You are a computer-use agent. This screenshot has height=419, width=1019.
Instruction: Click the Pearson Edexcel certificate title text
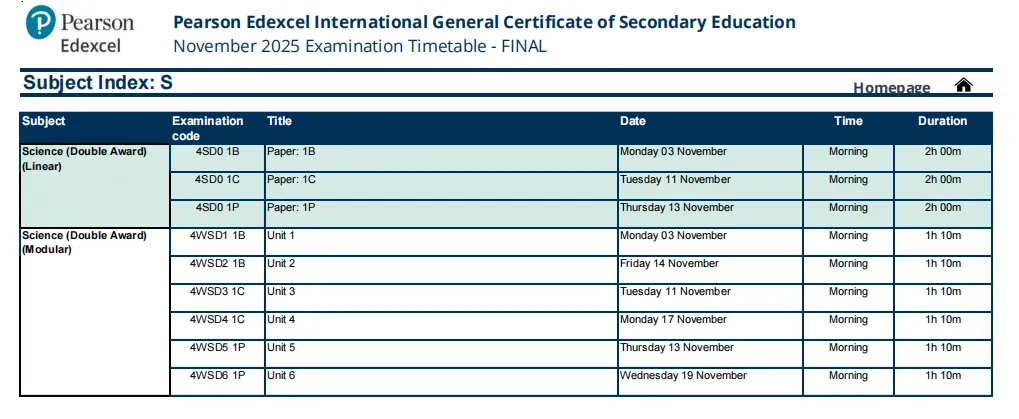[x=484, y=22]
